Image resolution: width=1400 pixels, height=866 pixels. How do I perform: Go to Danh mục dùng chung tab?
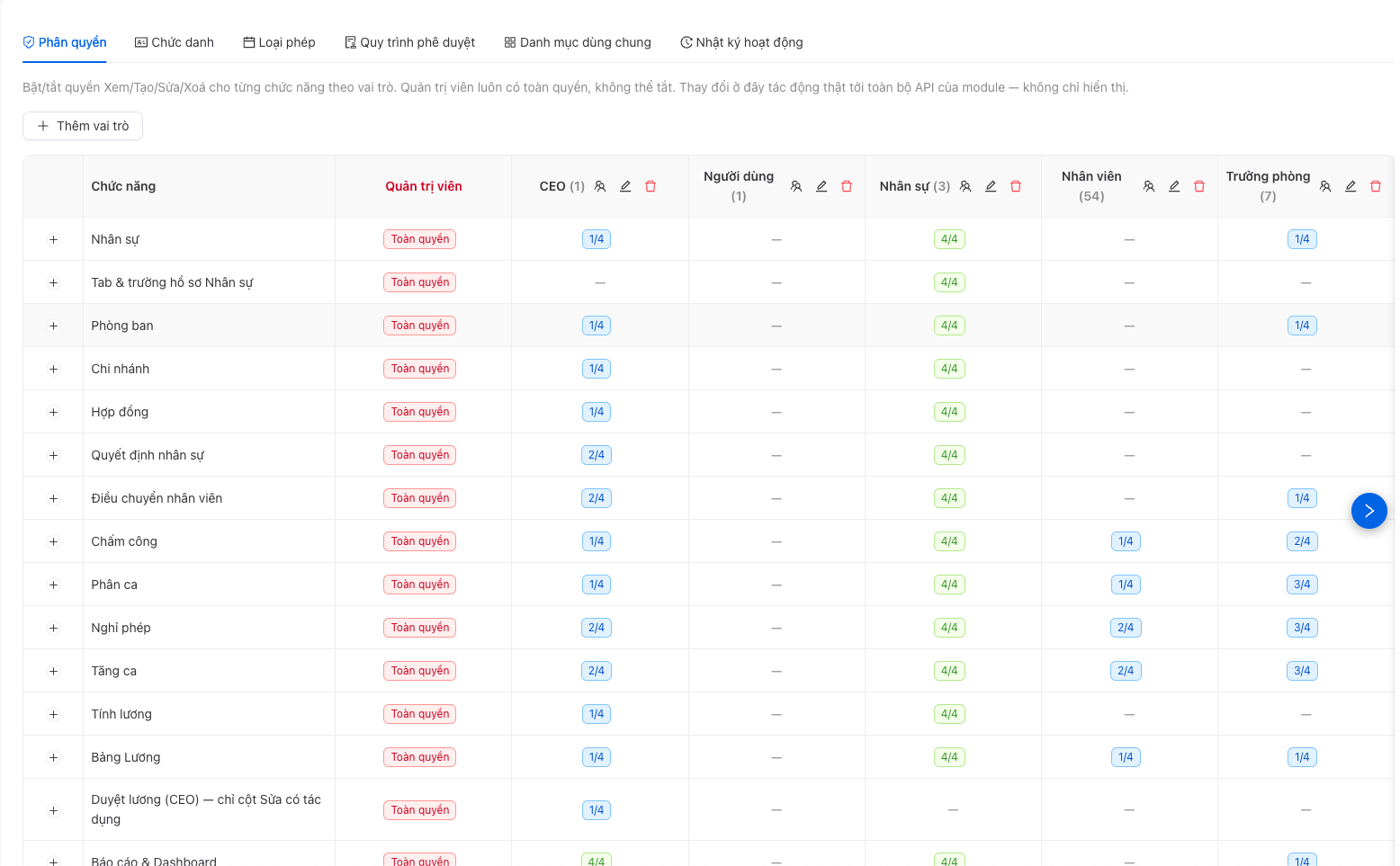click(578, 42)
